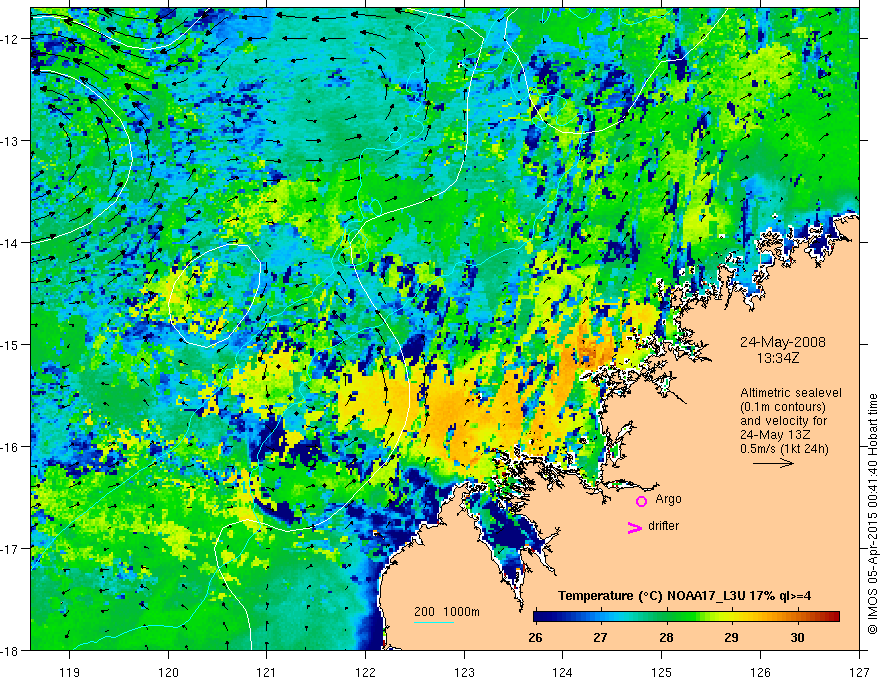Click the longitude axis label 126
This screenshot has height=680, width=880.
[760, 672]
